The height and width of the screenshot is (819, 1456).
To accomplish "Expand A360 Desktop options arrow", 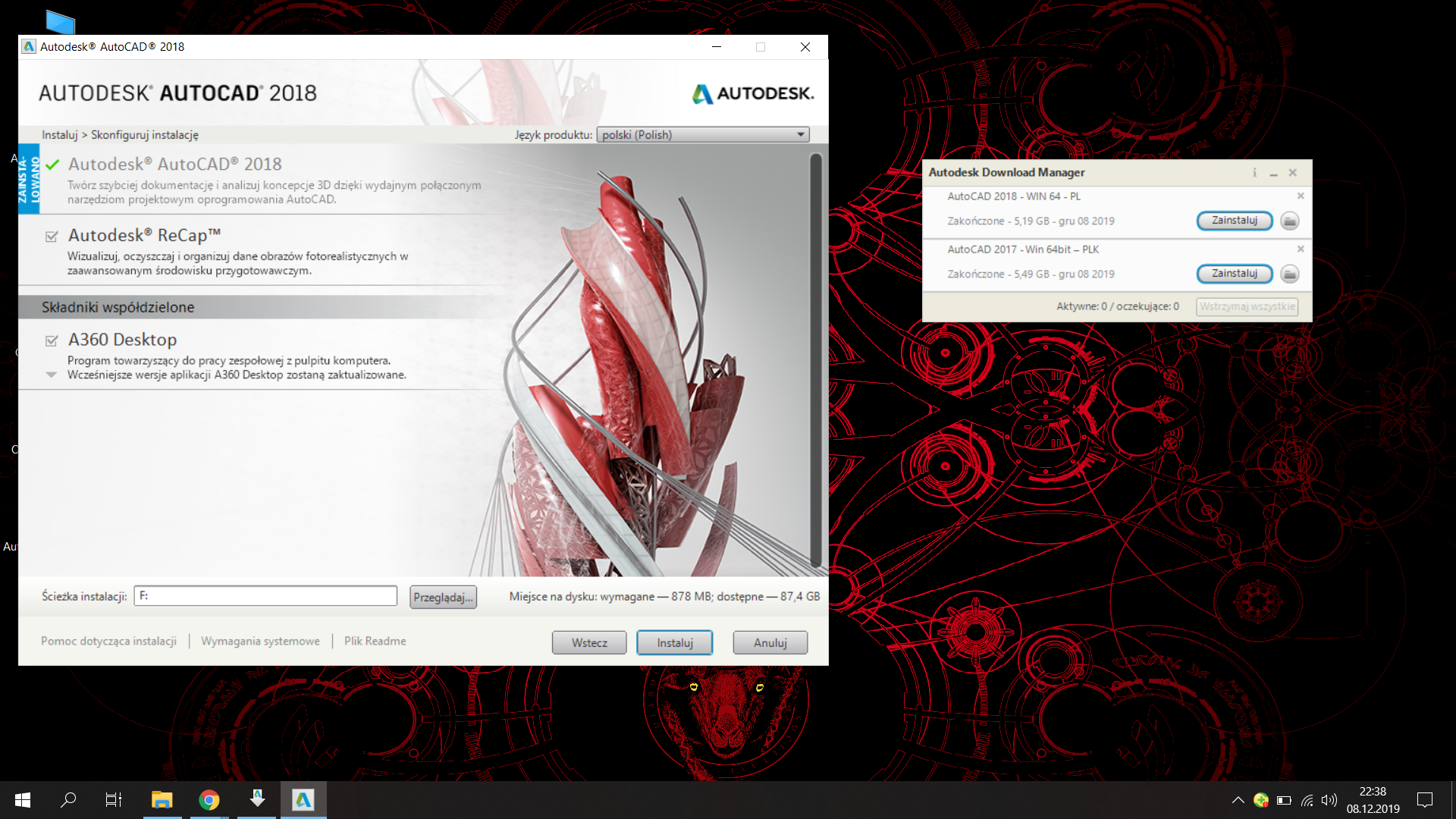I will tap(52, 375).
